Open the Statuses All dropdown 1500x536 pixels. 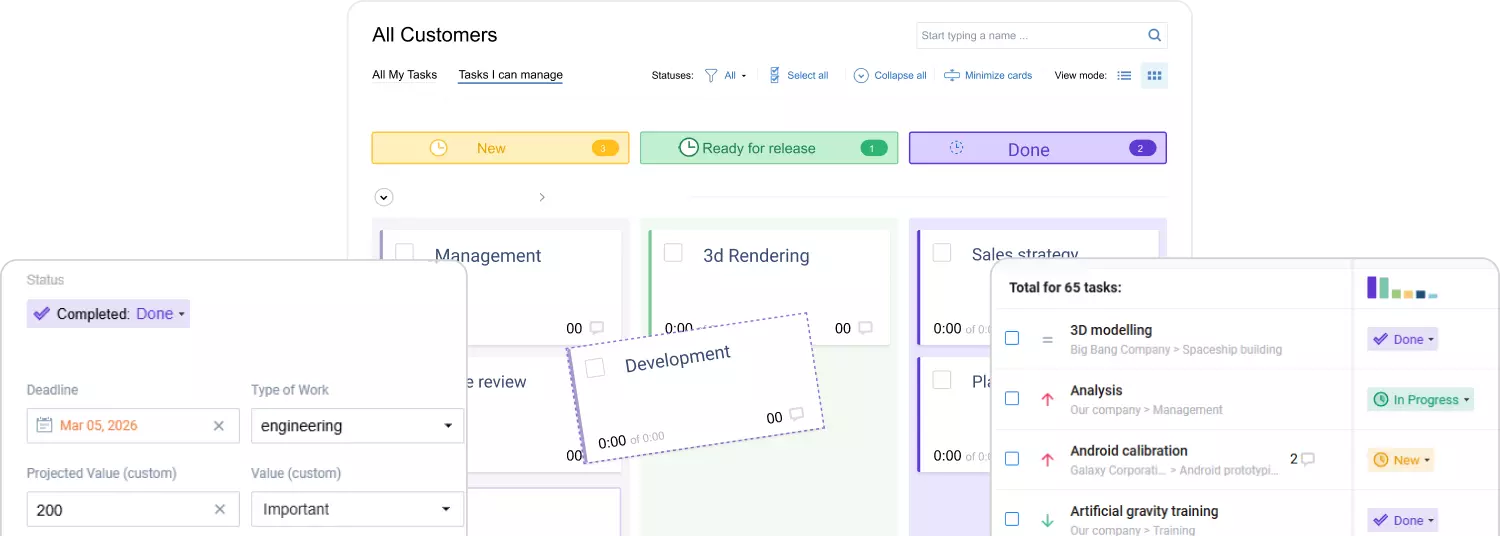(735, 75)
